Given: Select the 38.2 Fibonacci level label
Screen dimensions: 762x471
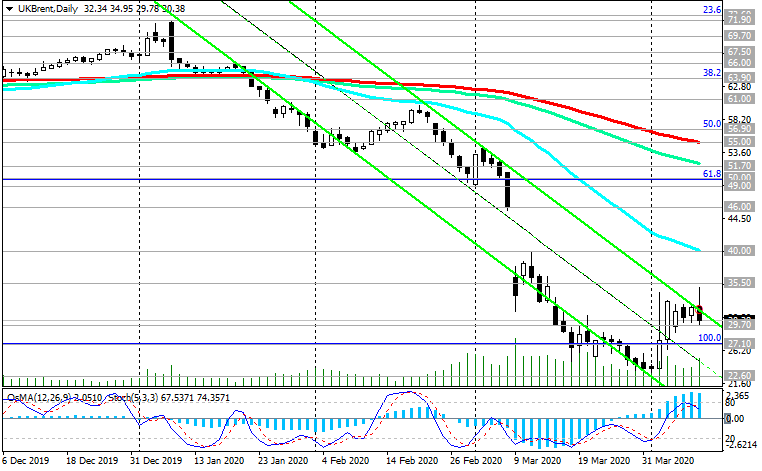Looking at the screenshot, I should point(712,73).
